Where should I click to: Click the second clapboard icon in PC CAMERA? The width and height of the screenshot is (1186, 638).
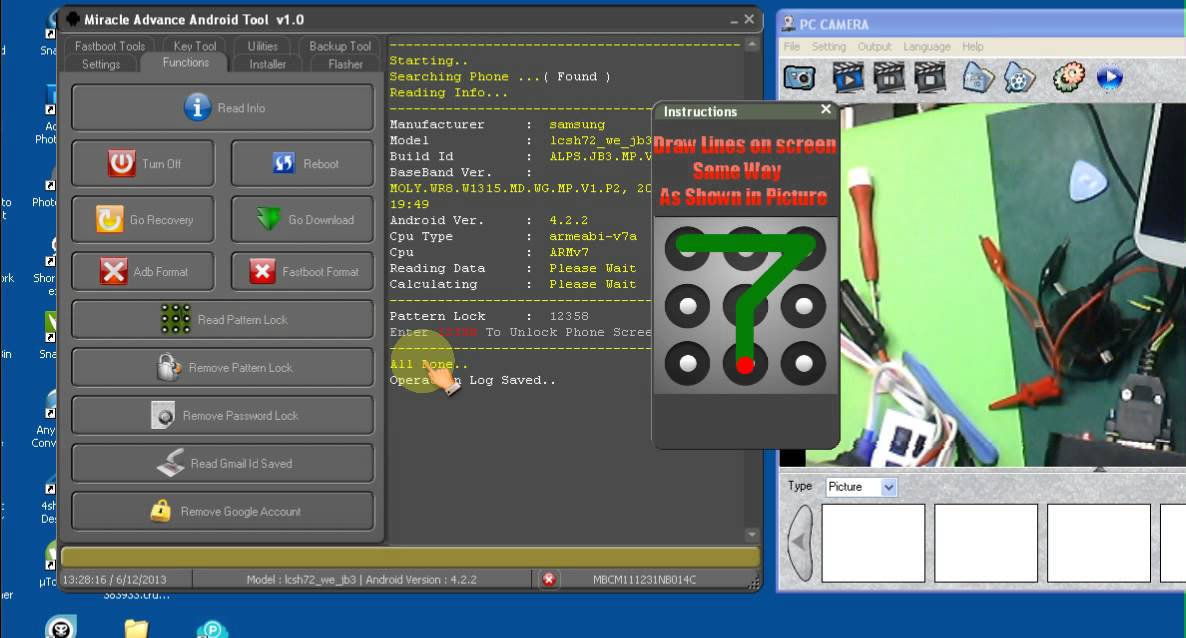pos(889,77)
